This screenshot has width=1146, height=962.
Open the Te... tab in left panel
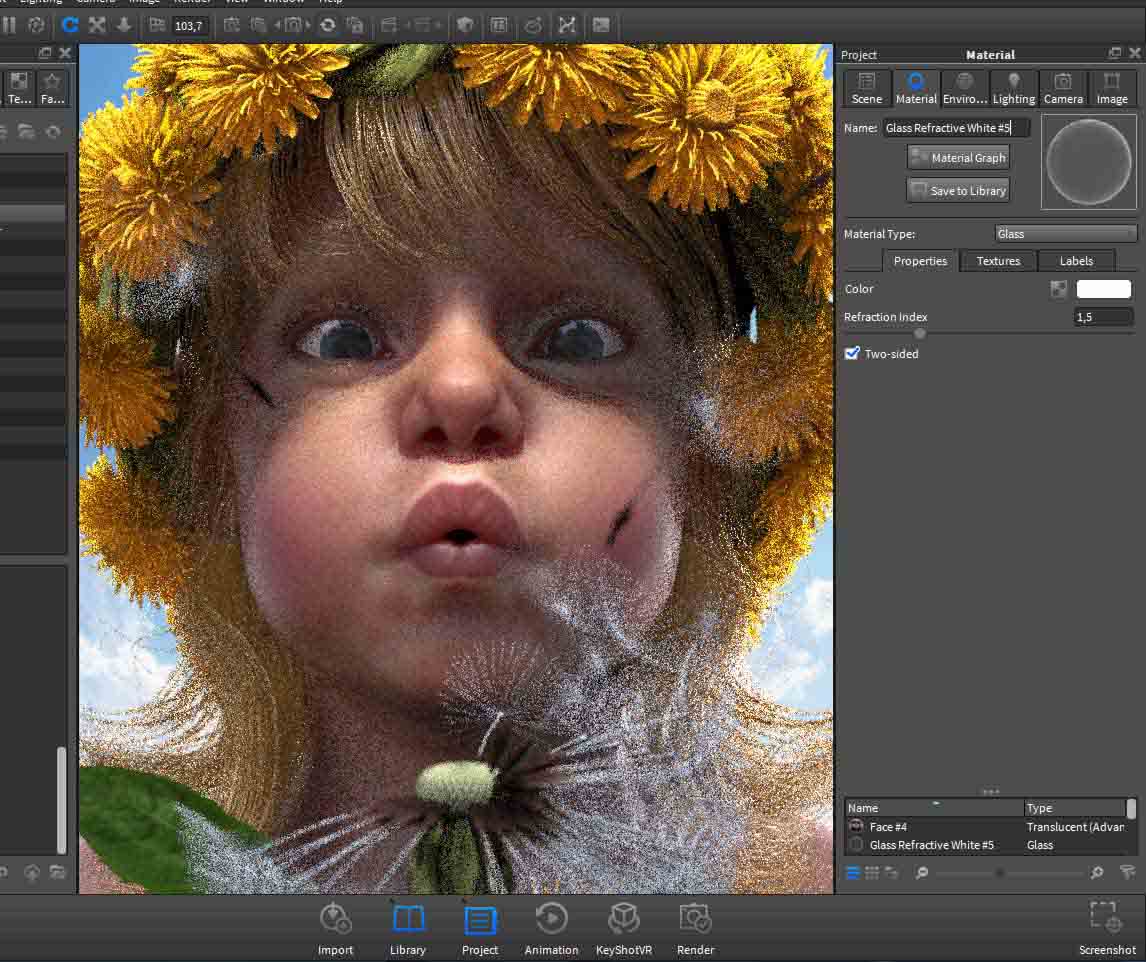tap(19, 88)
